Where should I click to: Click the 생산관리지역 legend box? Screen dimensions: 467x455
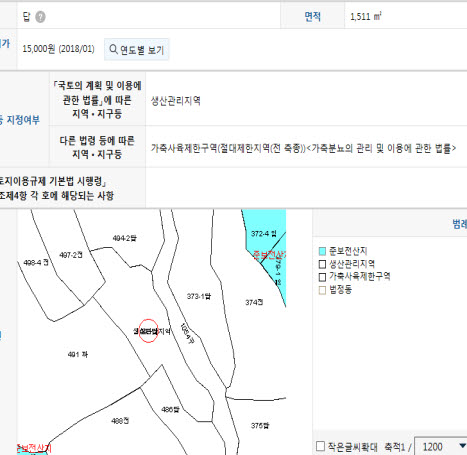coord(322,264)
